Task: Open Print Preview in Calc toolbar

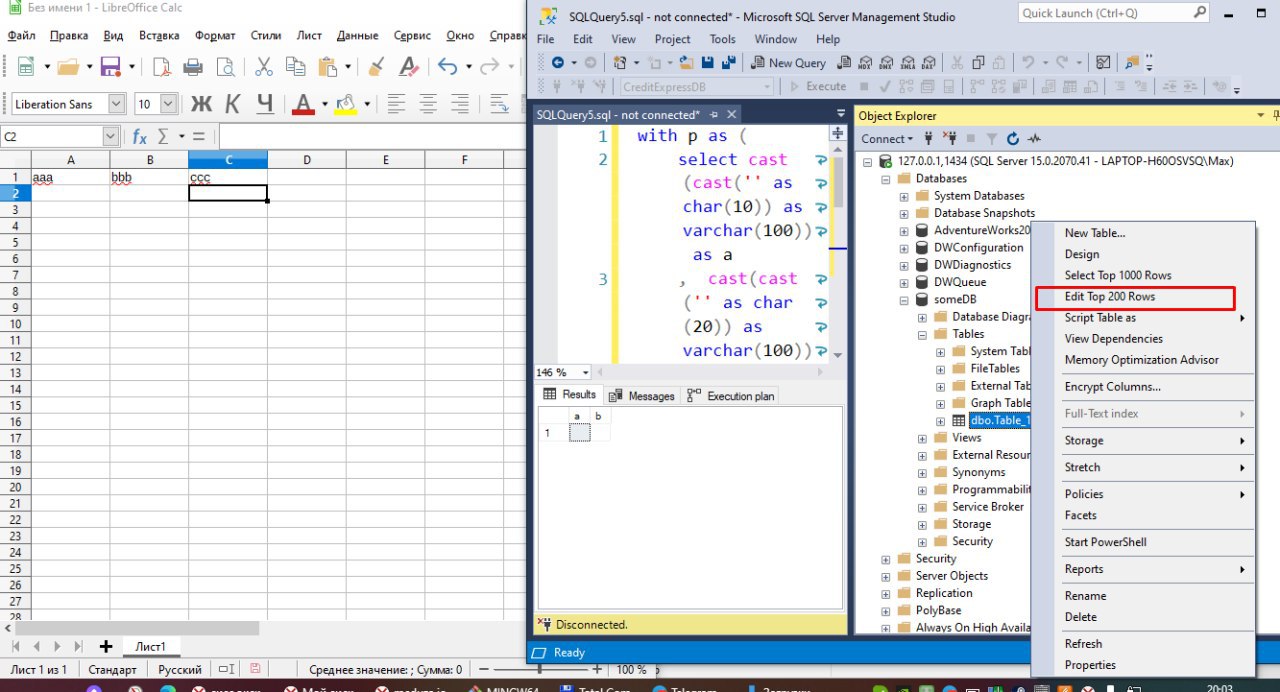Action: (225, 67)
